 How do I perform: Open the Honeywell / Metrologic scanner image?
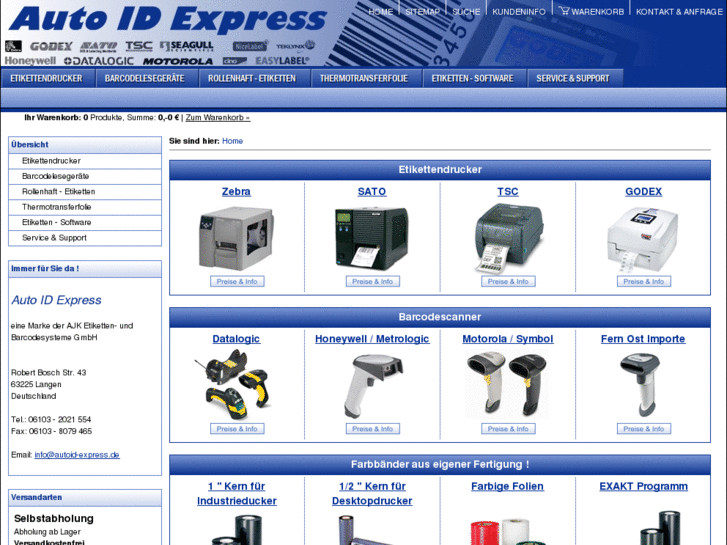372,386
